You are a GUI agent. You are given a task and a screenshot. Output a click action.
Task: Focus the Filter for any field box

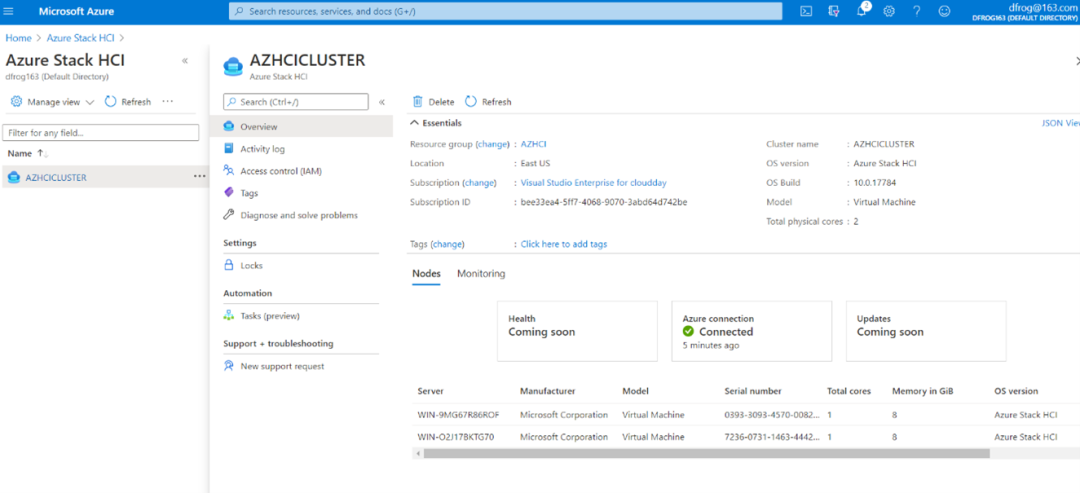coord(101,132)
